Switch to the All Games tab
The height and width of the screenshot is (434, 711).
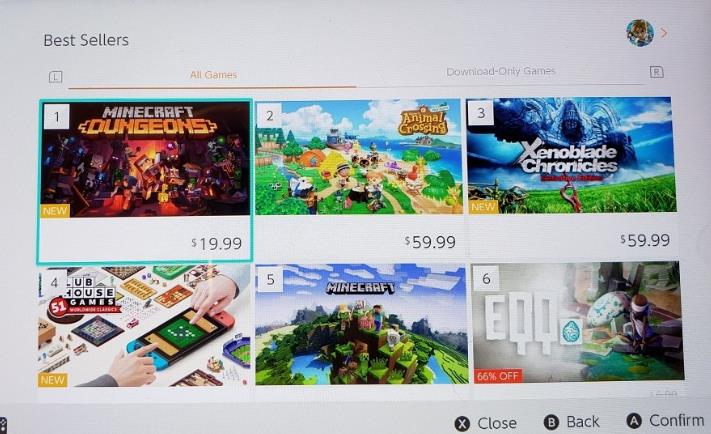tap(213, 75)
